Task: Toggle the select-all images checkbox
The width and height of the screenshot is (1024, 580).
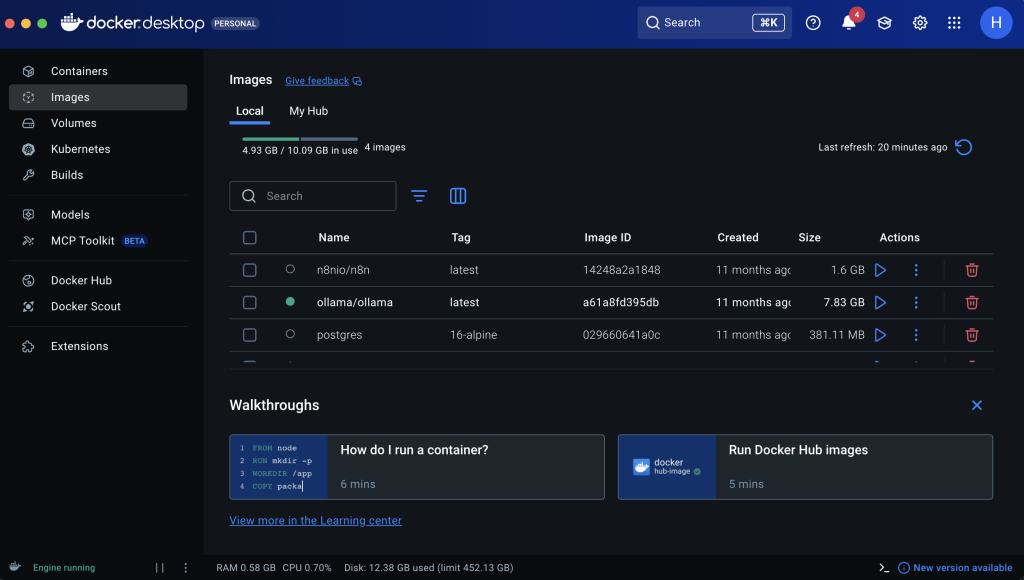Action: (x=249, y=238)
